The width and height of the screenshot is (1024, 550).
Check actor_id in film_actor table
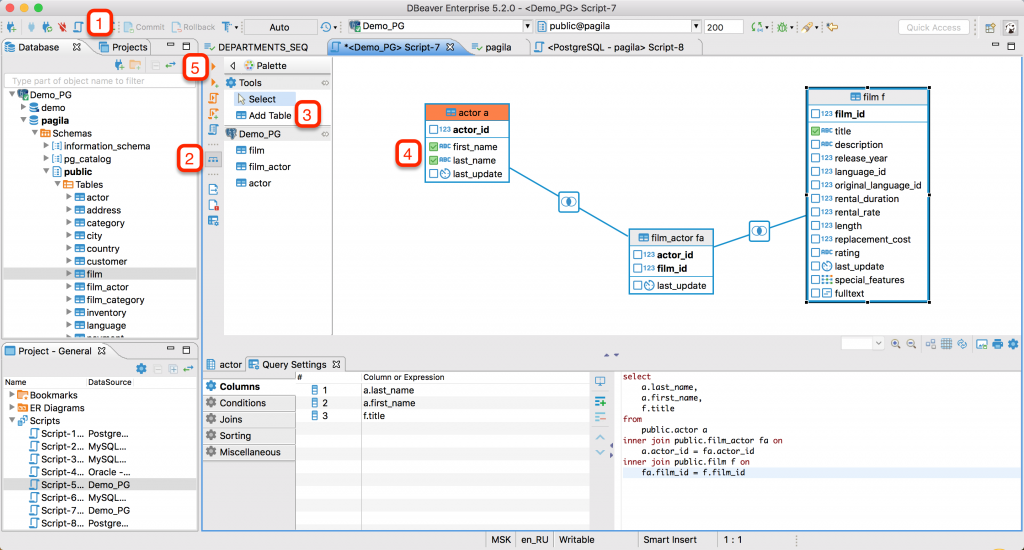(x=637, y=255)
